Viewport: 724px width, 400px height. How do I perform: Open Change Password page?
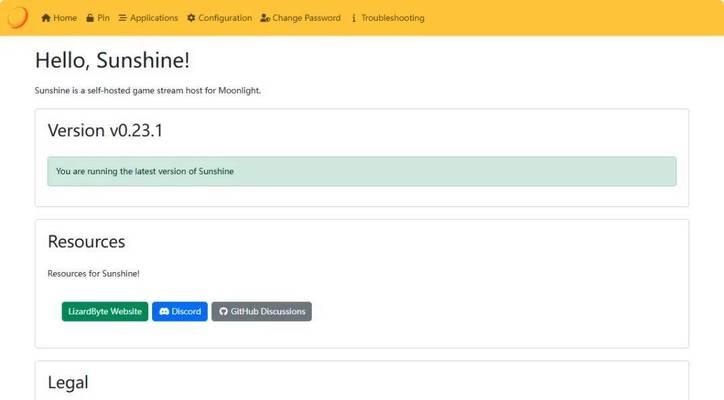click(x=301, y=18)
